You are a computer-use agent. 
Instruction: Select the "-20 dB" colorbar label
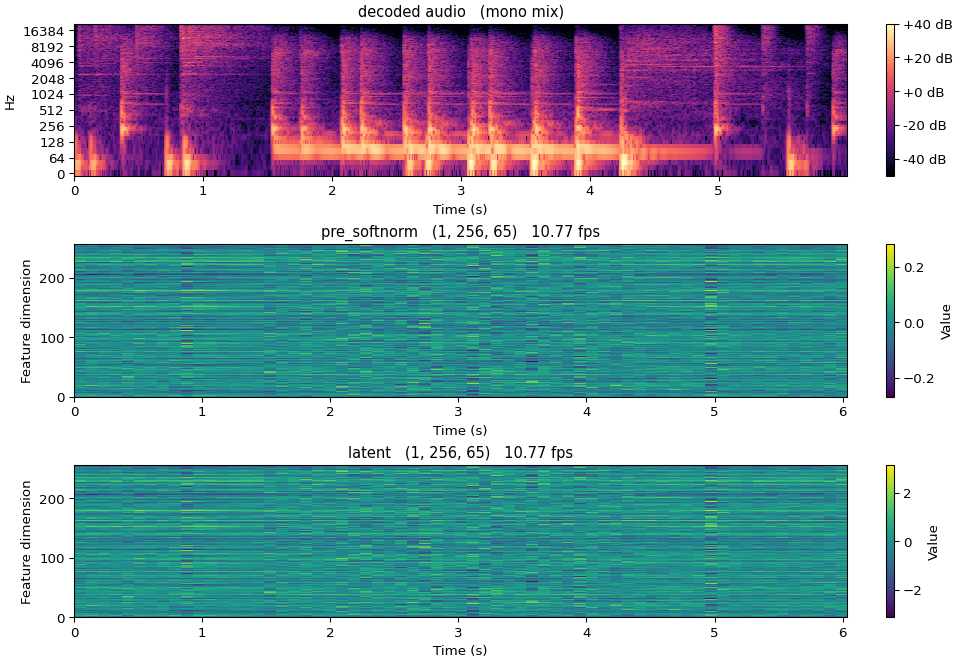click(x=925, y=126)
